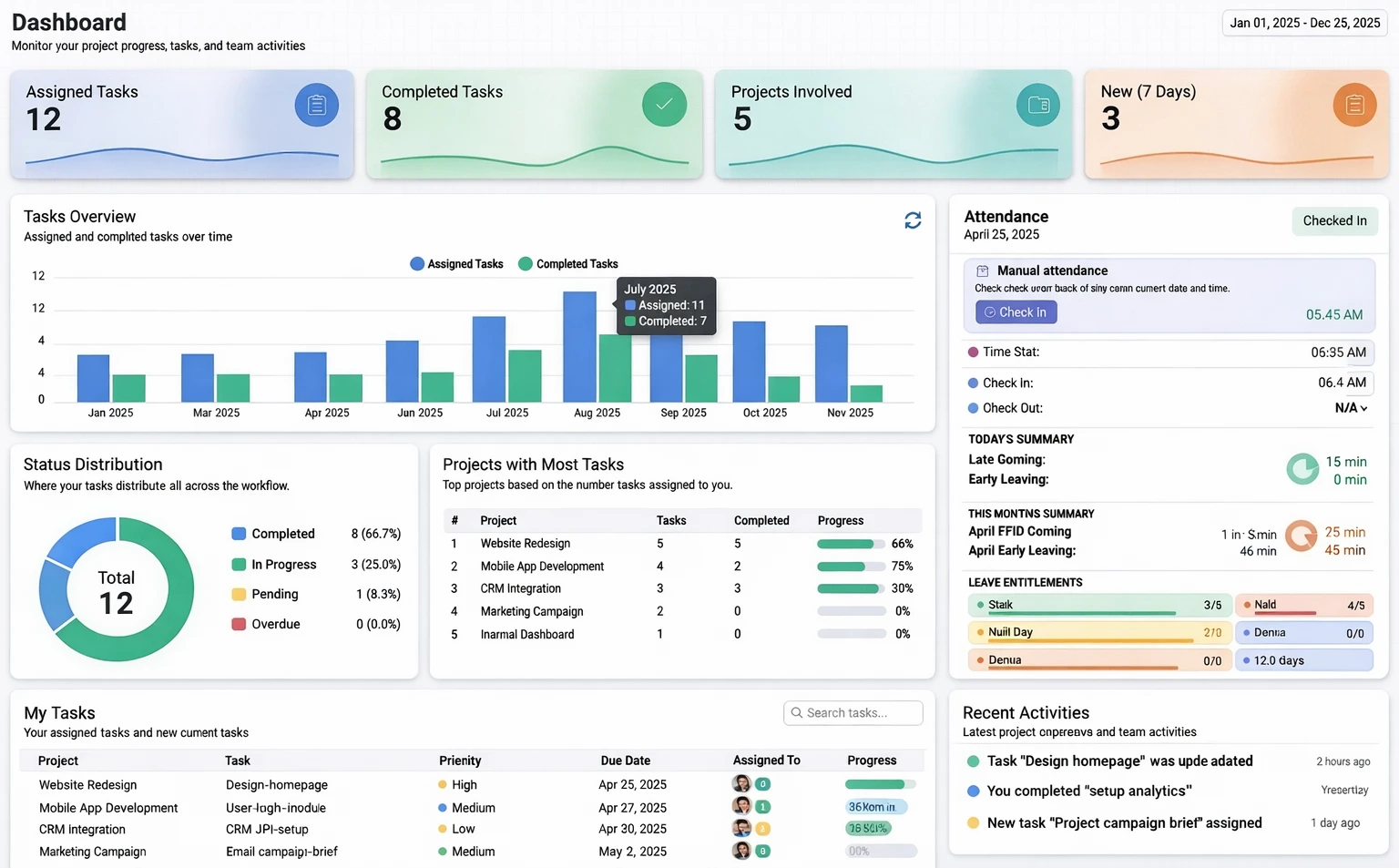Click the clipboard icon on New (7 Days) card
Viewport: 1399px width, 868px height.
pos(1354,104)
